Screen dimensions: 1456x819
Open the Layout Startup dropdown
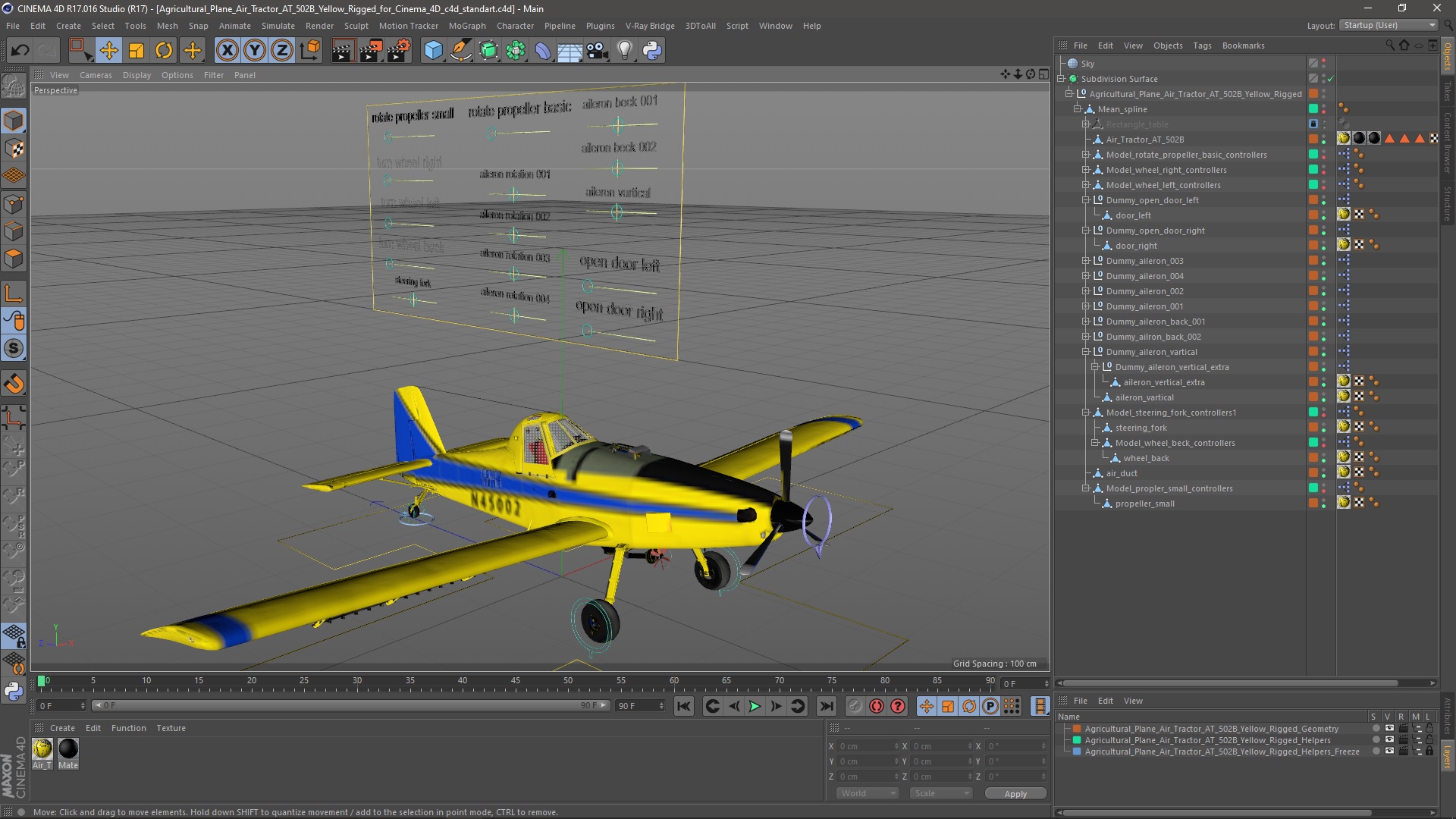click(x=1388, y=25)
